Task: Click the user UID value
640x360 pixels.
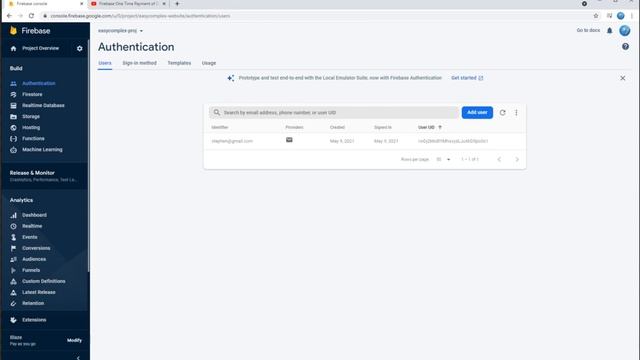Action: tap(453, 141)
